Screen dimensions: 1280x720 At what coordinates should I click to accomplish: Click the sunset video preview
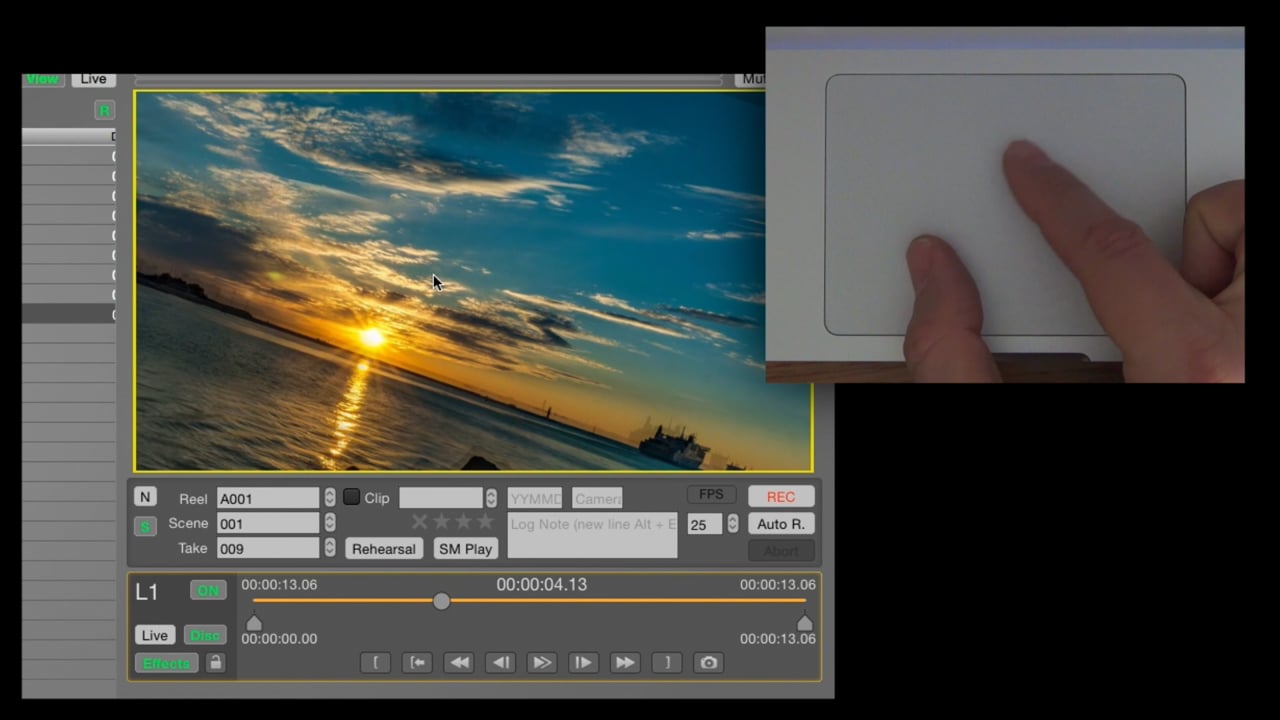(x=473, y=281)
